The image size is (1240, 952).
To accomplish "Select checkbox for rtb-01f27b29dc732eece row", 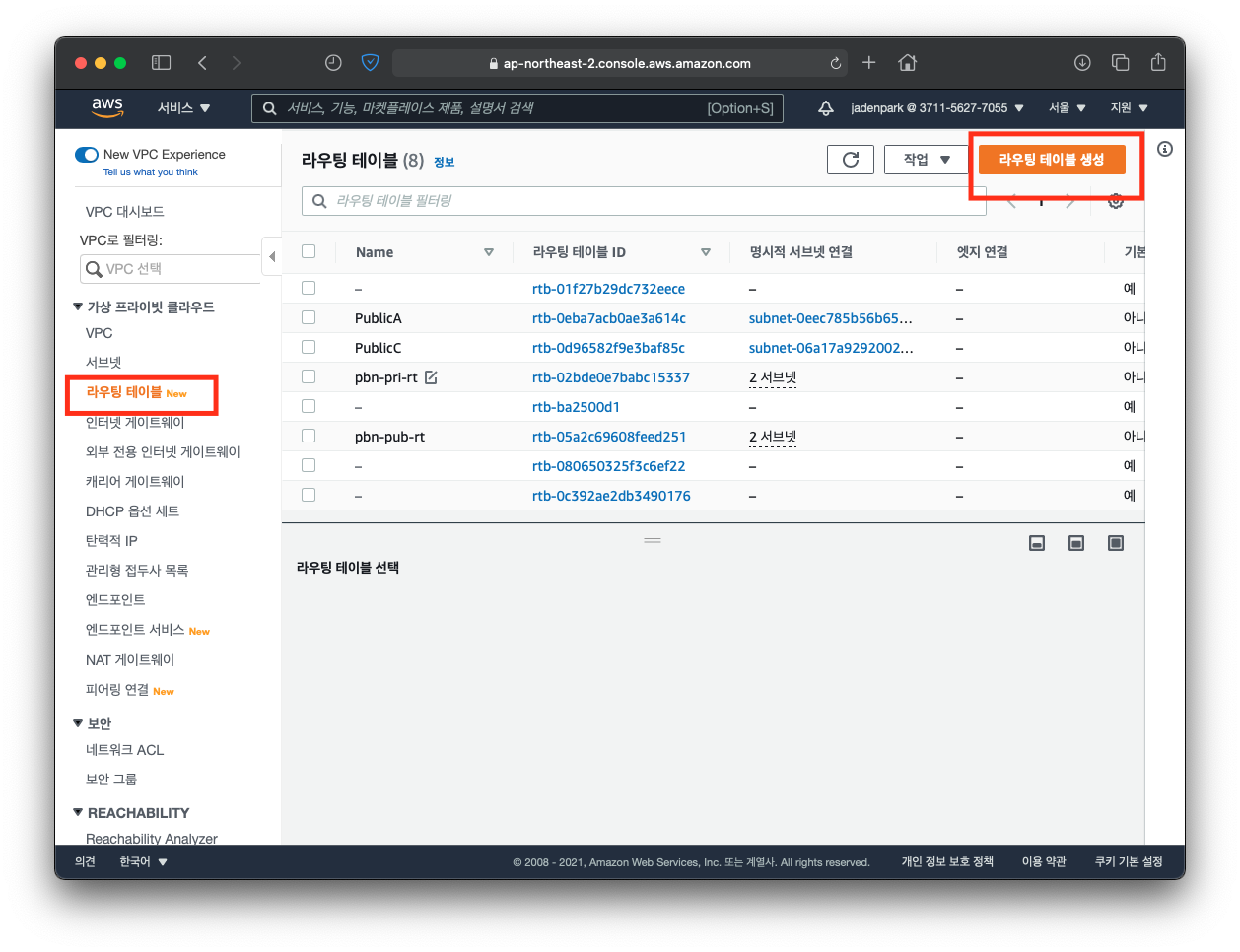I will [309, 288].
